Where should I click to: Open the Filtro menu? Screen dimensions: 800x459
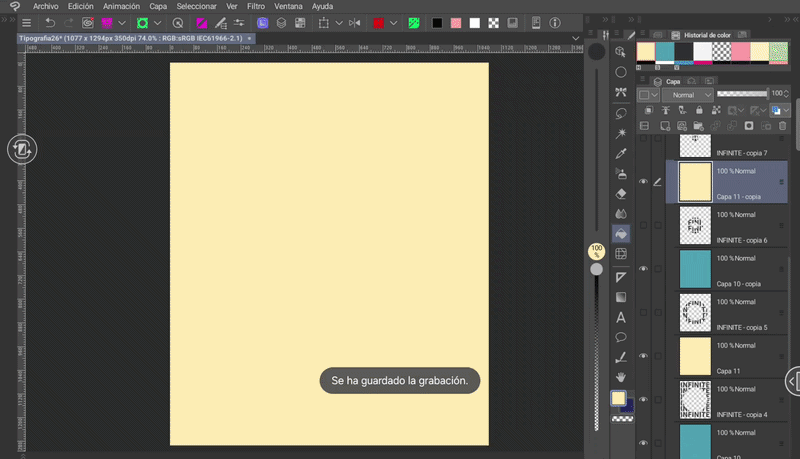tap(255, 6)
